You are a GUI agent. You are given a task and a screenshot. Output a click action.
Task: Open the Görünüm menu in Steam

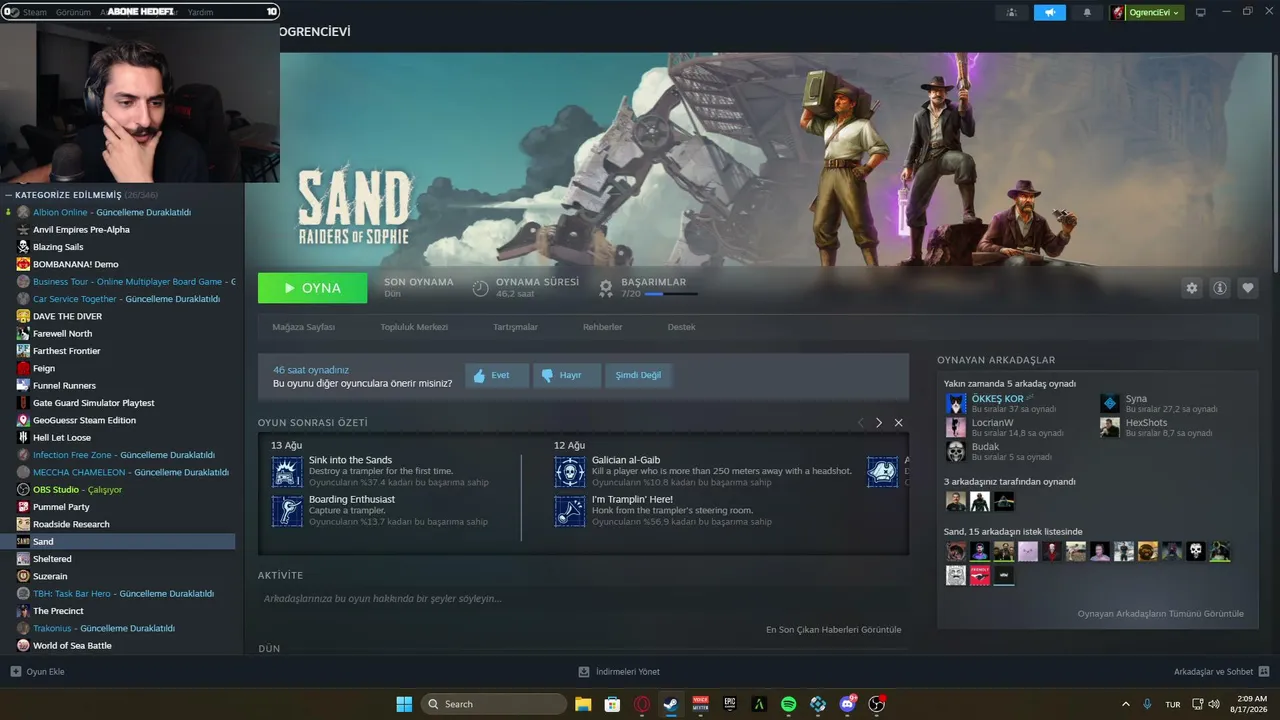[x=73, y=13]
